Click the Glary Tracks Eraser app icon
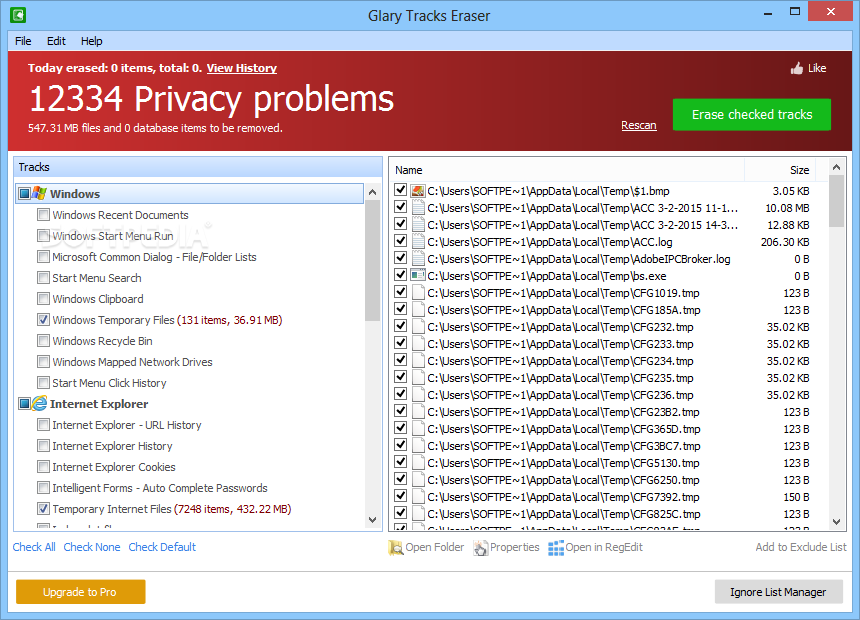 click(18, 15)
